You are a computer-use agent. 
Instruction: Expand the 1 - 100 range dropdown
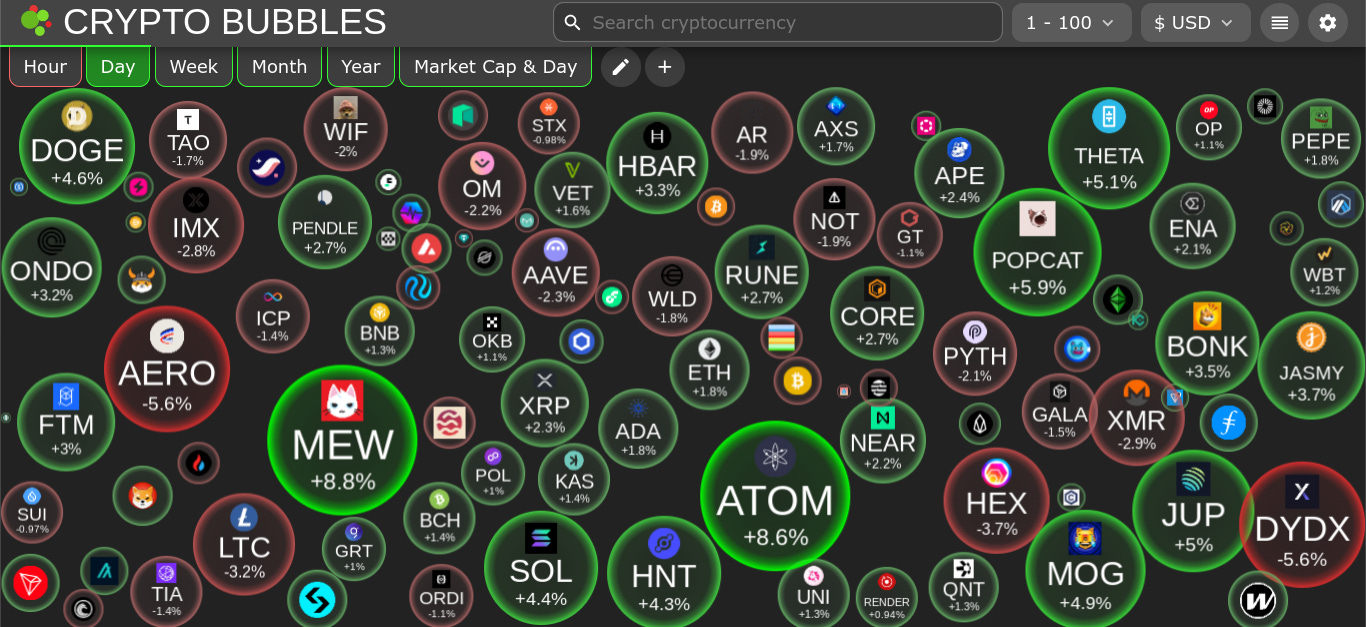1072,22
